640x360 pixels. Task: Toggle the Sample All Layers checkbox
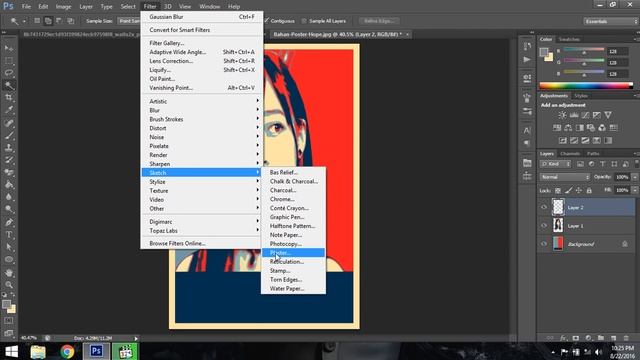[x=304, y=21]
